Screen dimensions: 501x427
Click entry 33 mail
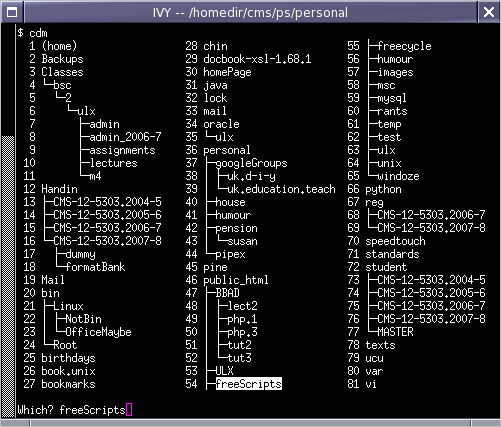(215, 111)
